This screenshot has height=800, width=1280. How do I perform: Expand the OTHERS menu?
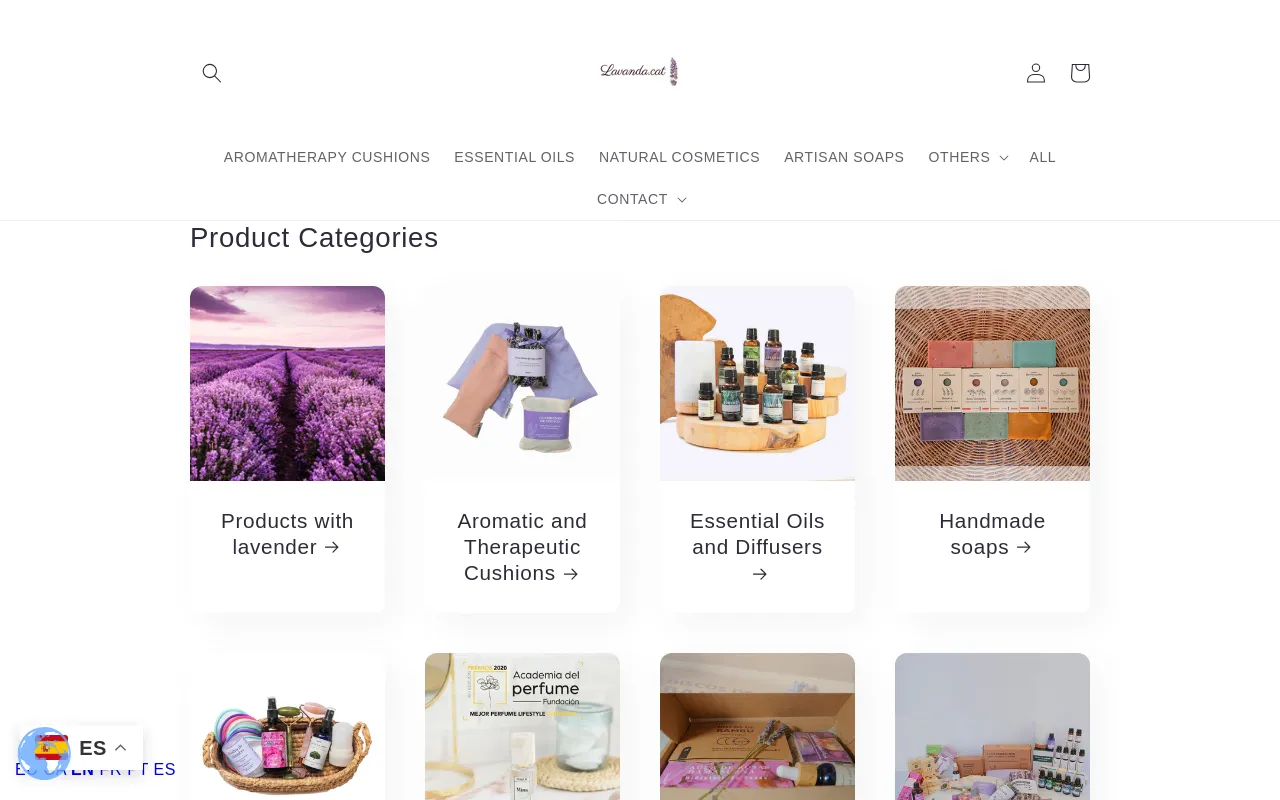coord(967,157)
